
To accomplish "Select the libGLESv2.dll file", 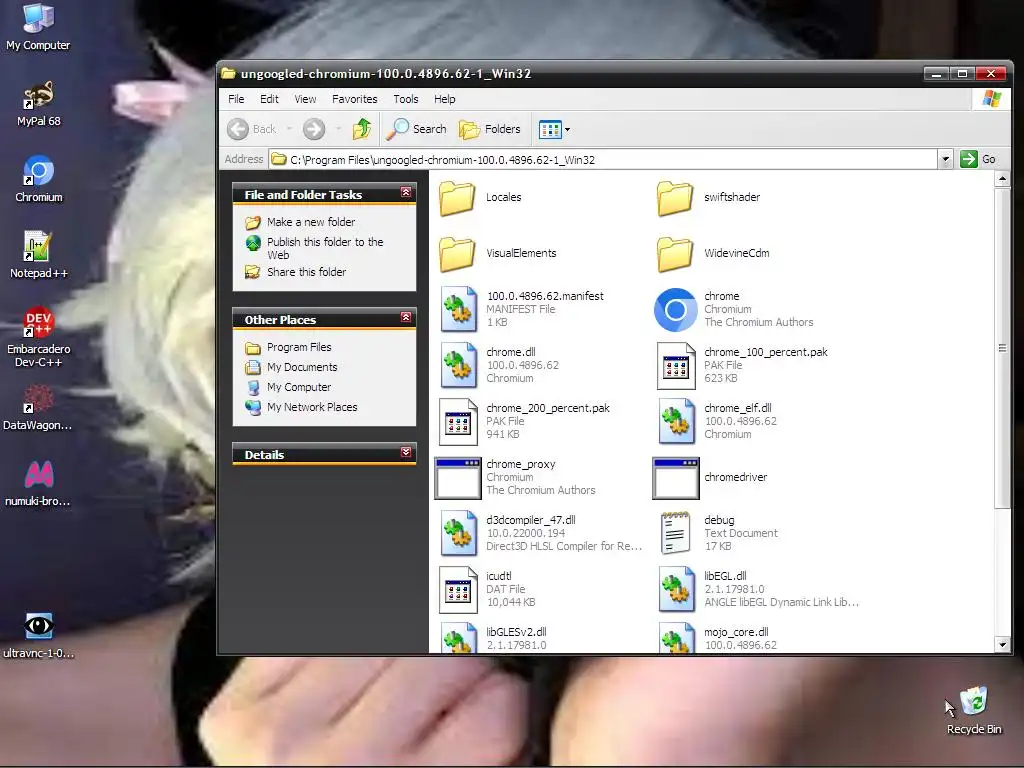I will [494, 637].
